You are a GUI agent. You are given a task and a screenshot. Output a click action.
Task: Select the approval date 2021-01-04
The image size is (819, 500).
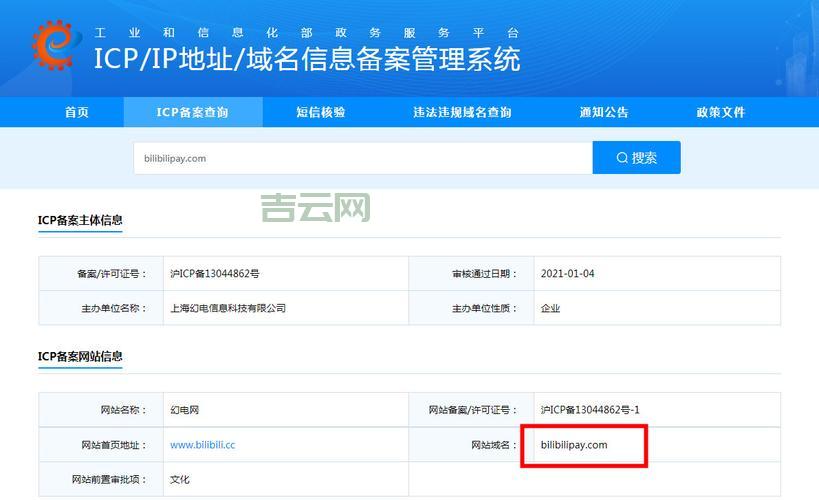point(567,274)
